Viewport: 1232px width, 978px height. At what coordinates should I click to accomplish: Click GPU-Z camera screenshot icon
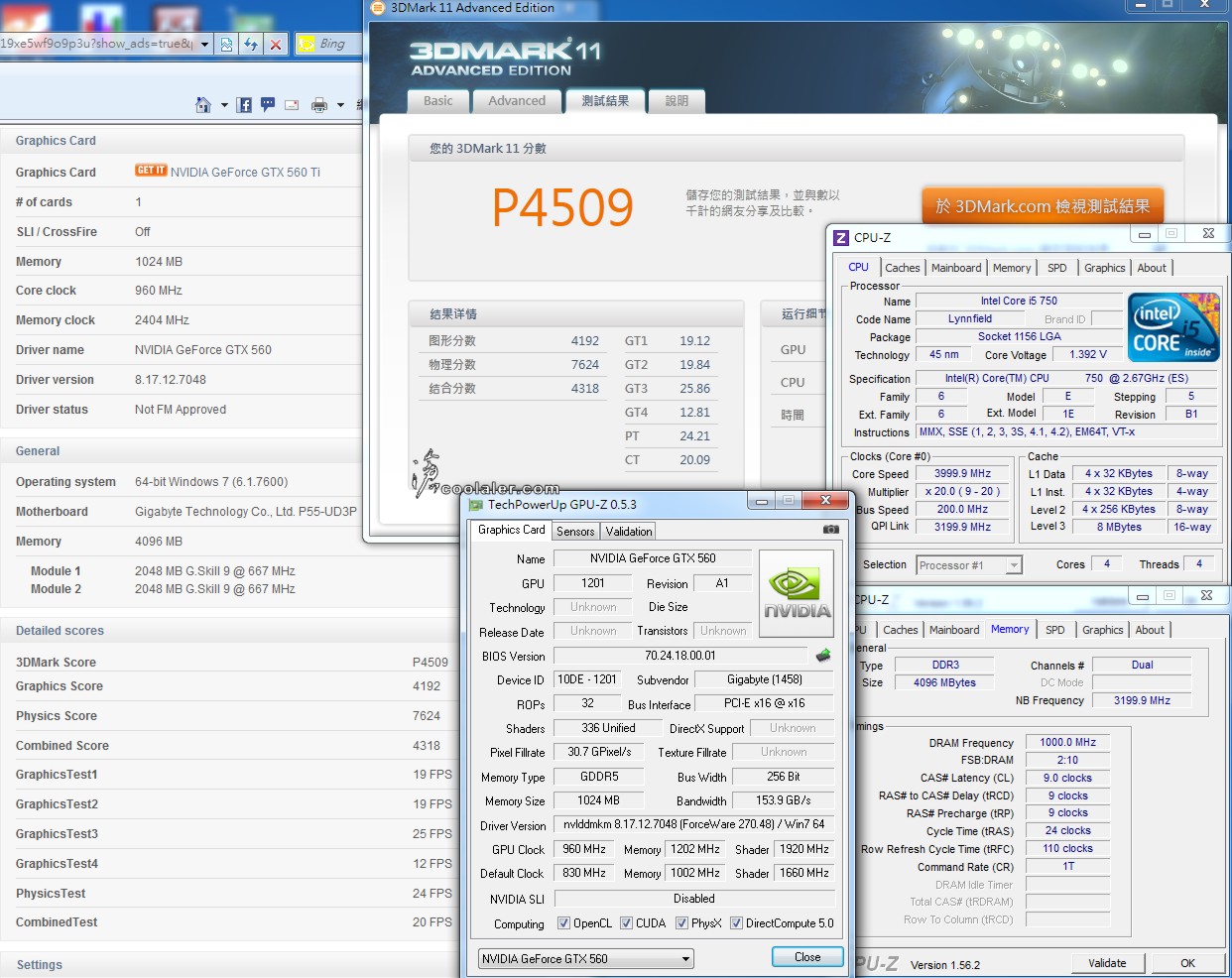click(831, 530)
